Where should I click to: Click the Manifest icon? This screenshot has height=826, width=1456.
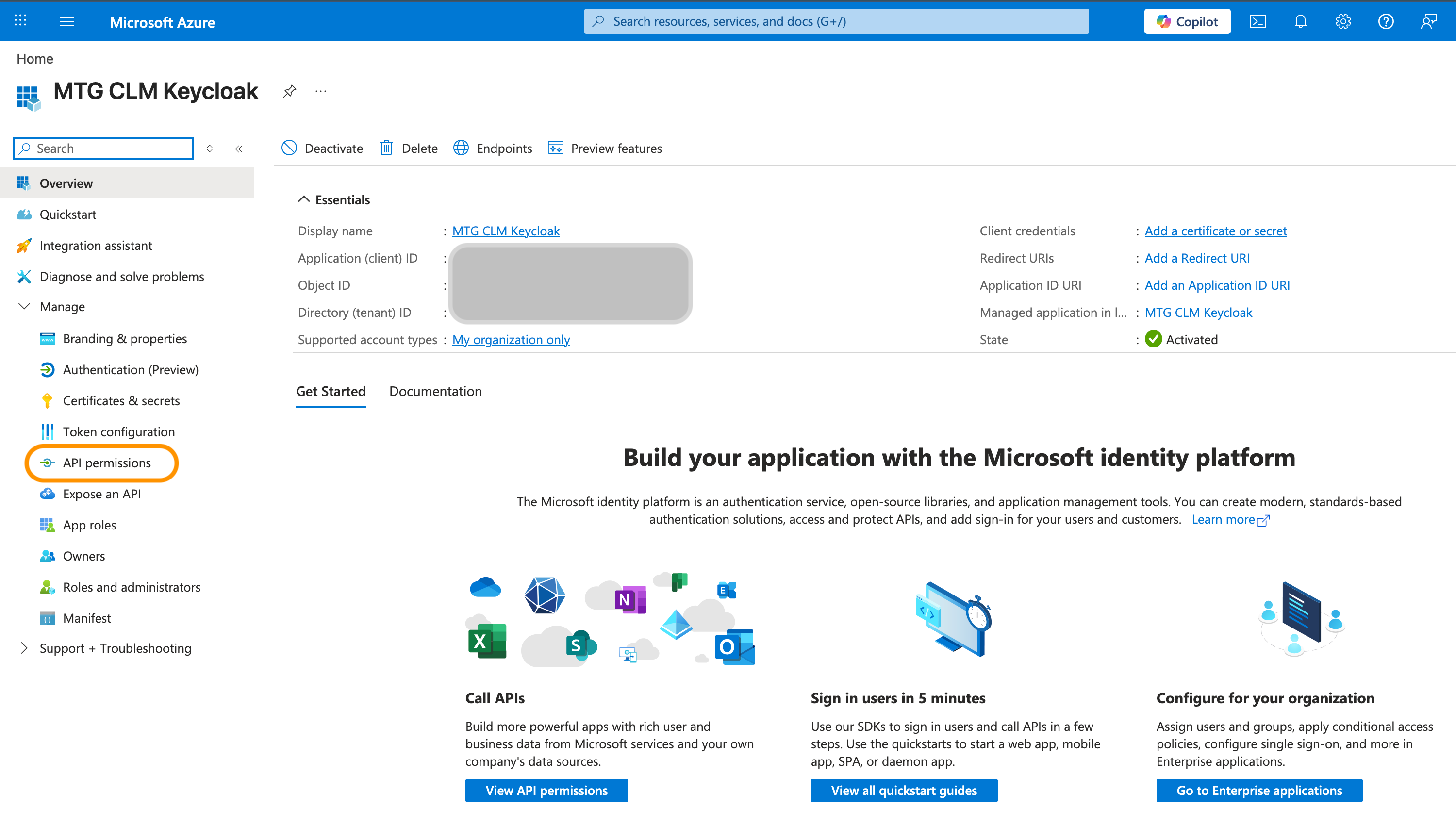pos(48,618)
